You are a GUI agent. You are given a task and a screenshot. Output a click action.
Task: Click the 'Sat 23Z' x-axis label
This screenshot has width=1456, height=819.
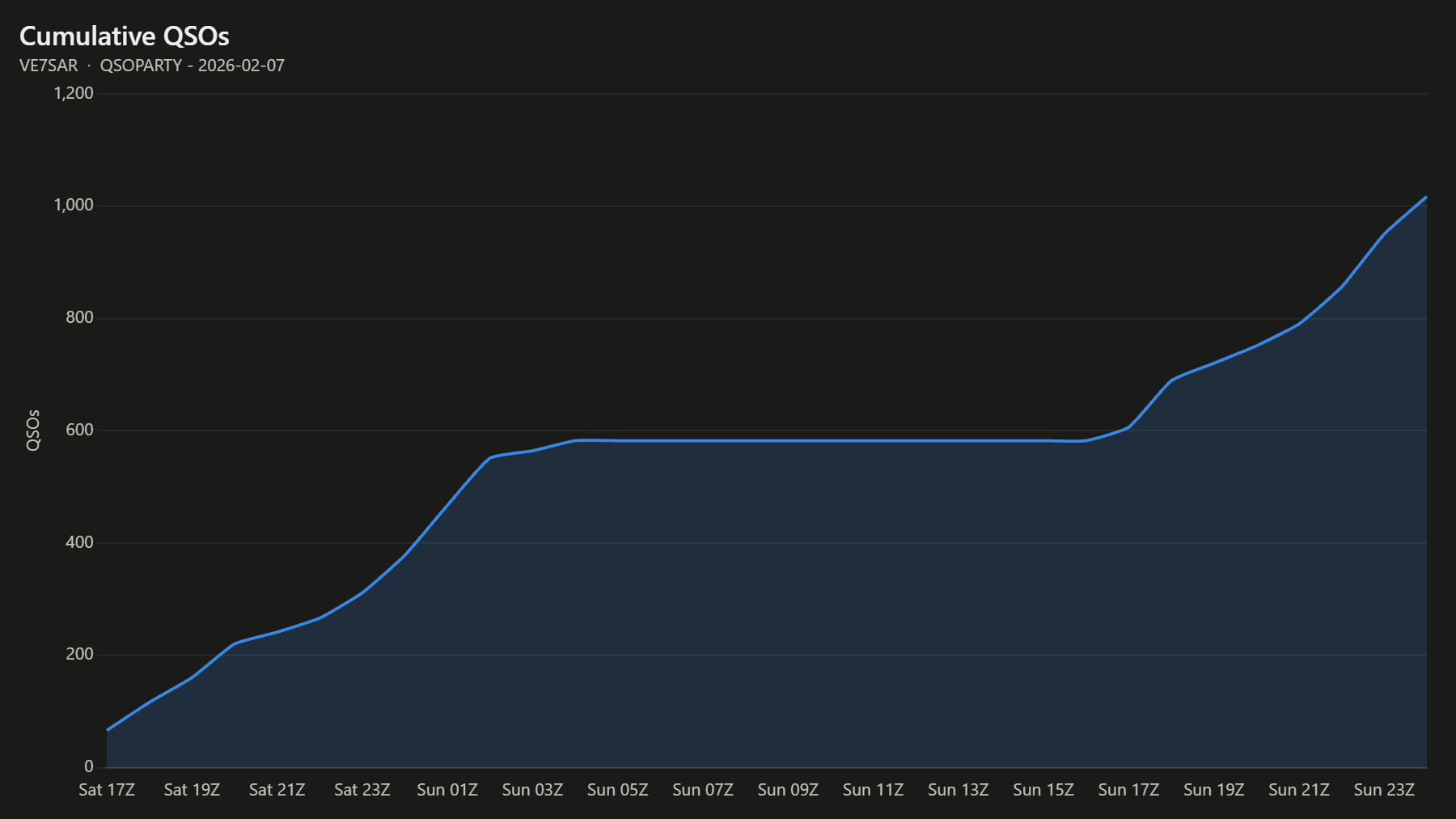[x=362, y=790]
